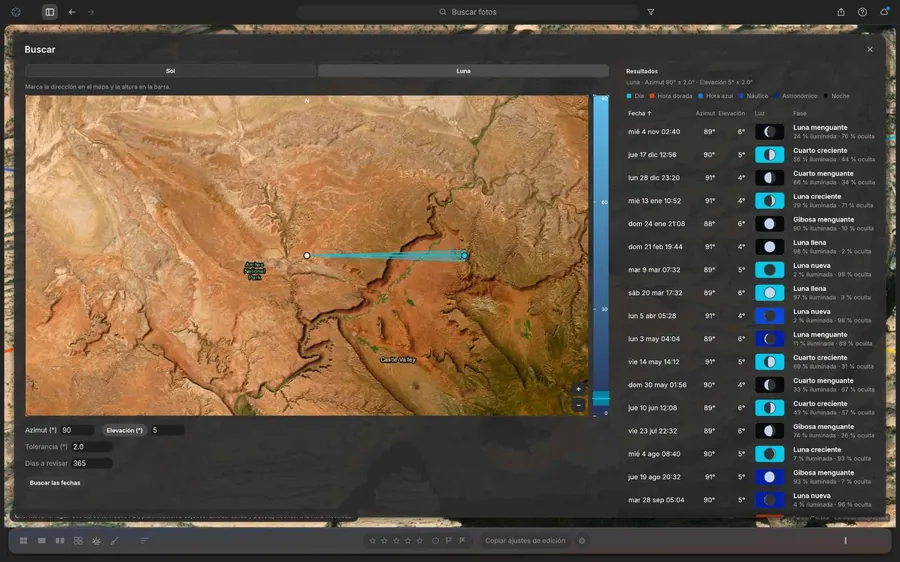
Task: Open the four-square survey view icon
Action: 78,541
